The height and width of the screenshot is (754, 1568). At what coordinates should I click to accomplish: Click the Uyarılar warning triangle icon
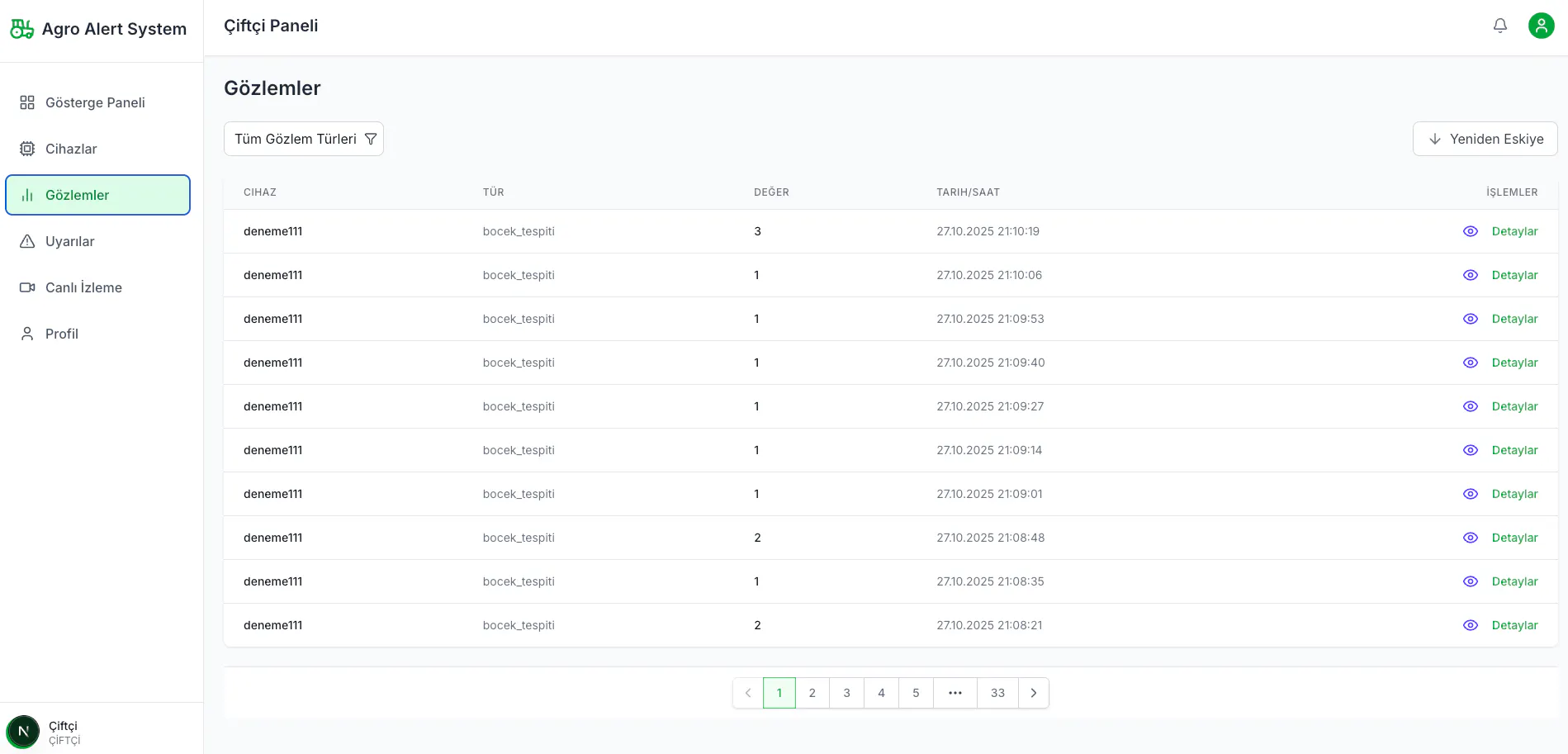27,241
